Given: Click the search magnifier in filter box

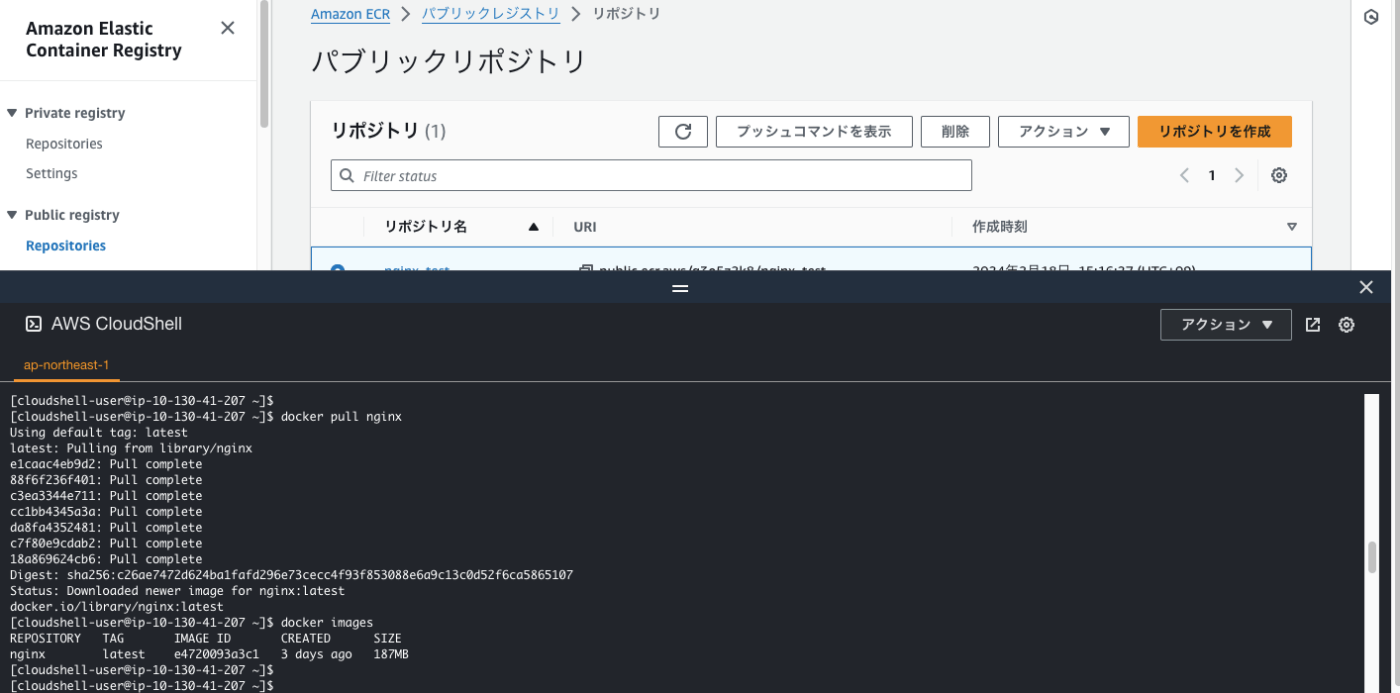Looking at the screenshot, I should [x=347, y=175].
